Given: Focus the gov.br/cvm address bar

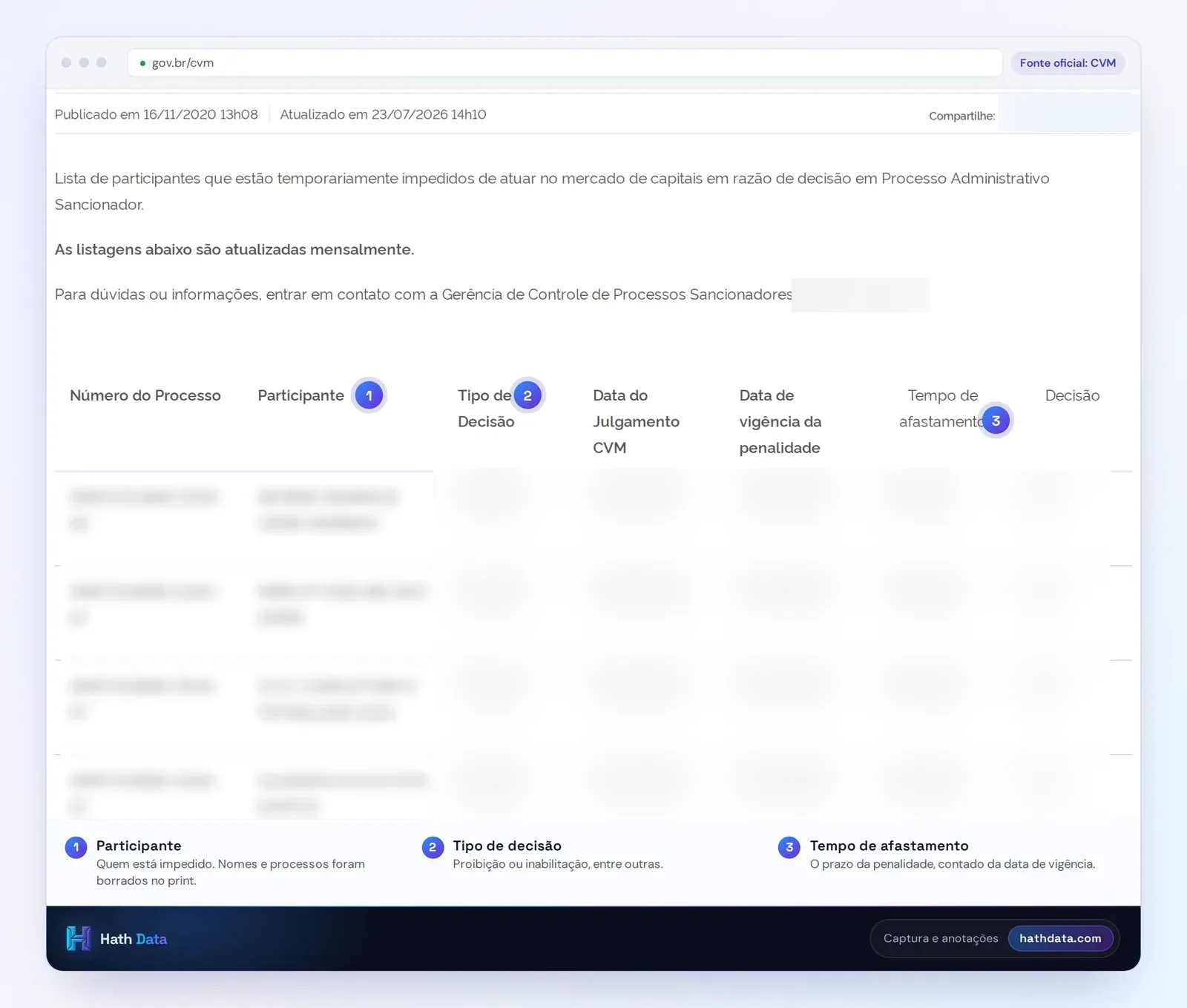Looking at the screenshot, I should coord(565,63).
